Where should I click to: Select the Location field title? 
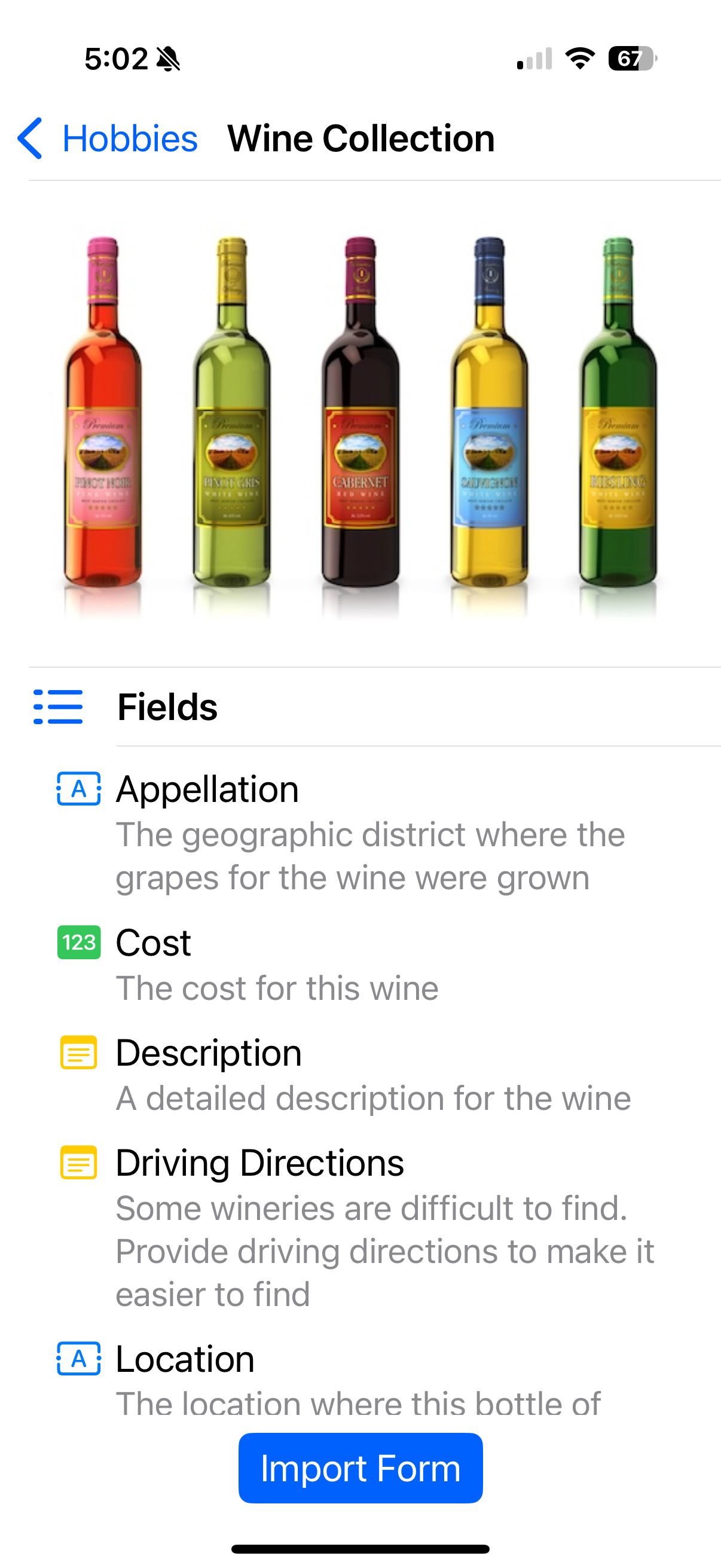pos(185,1359)
